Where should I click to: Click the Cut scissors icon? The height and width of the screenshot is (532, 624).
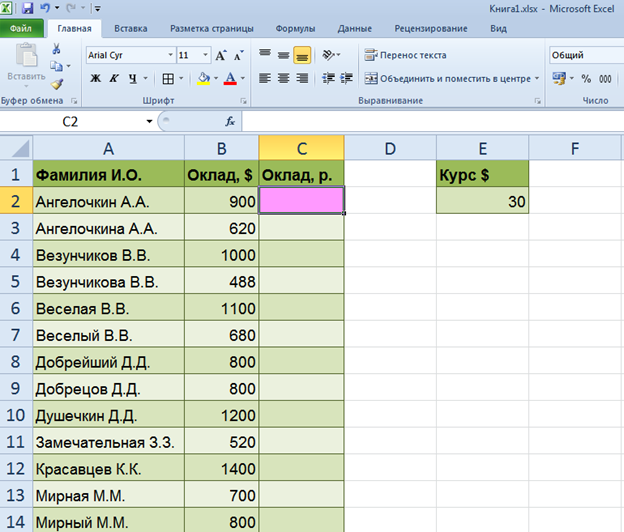coord(57,50)
